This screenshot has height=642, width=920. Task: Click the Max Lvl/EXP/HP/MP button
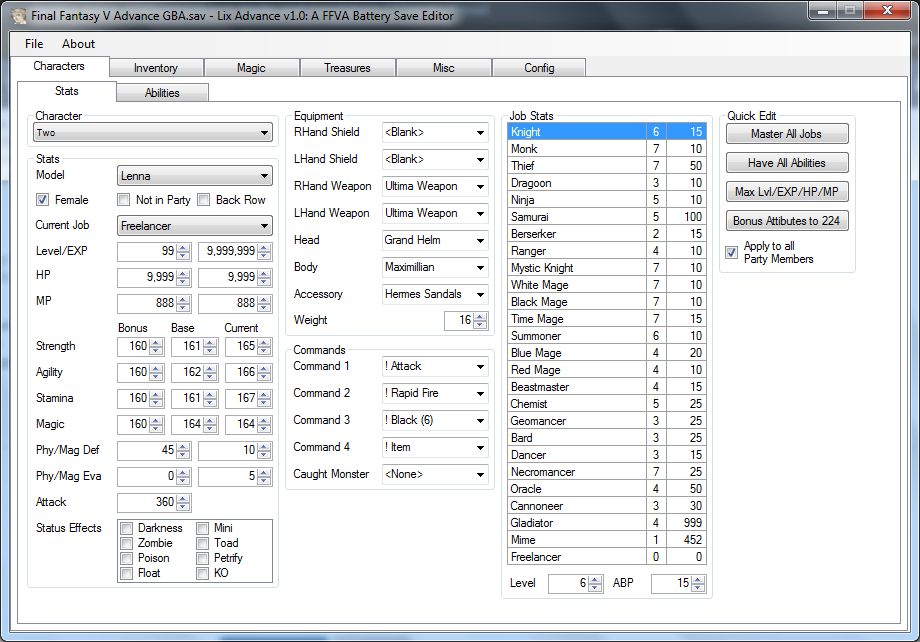[787, 192]
